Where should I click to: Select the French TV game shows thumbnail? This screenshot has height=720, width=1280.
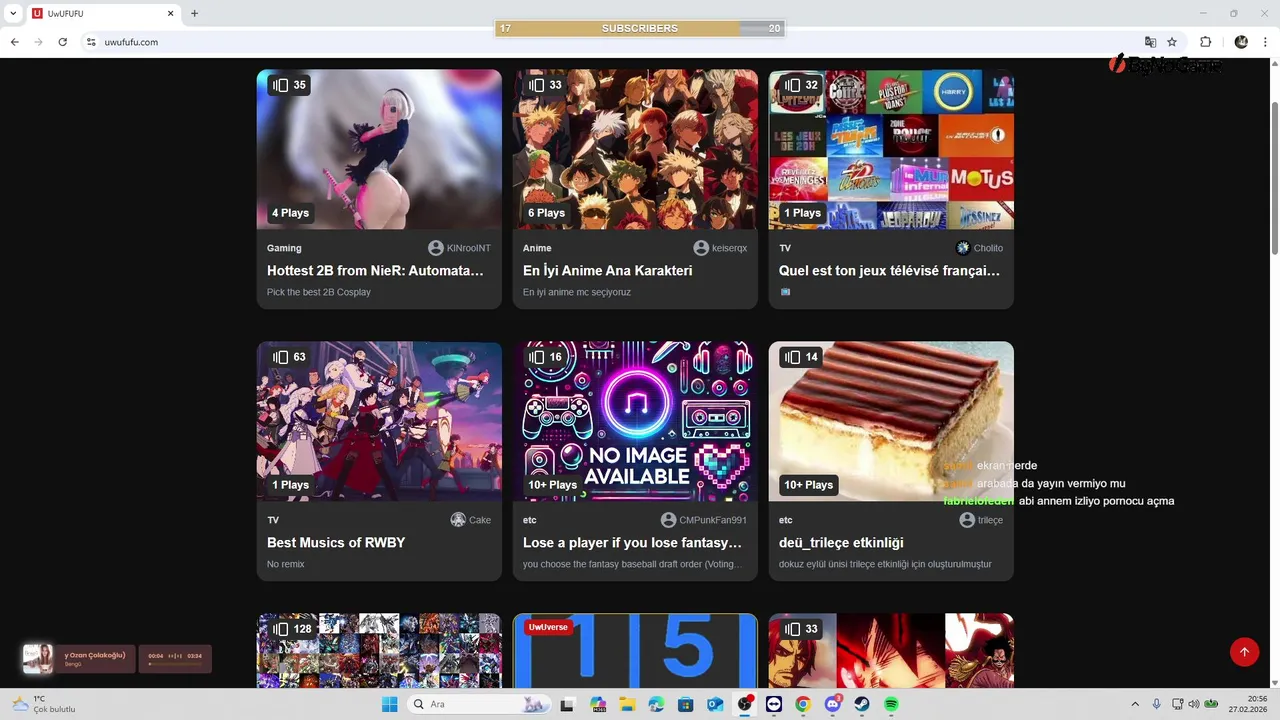[x=891, y=149]
